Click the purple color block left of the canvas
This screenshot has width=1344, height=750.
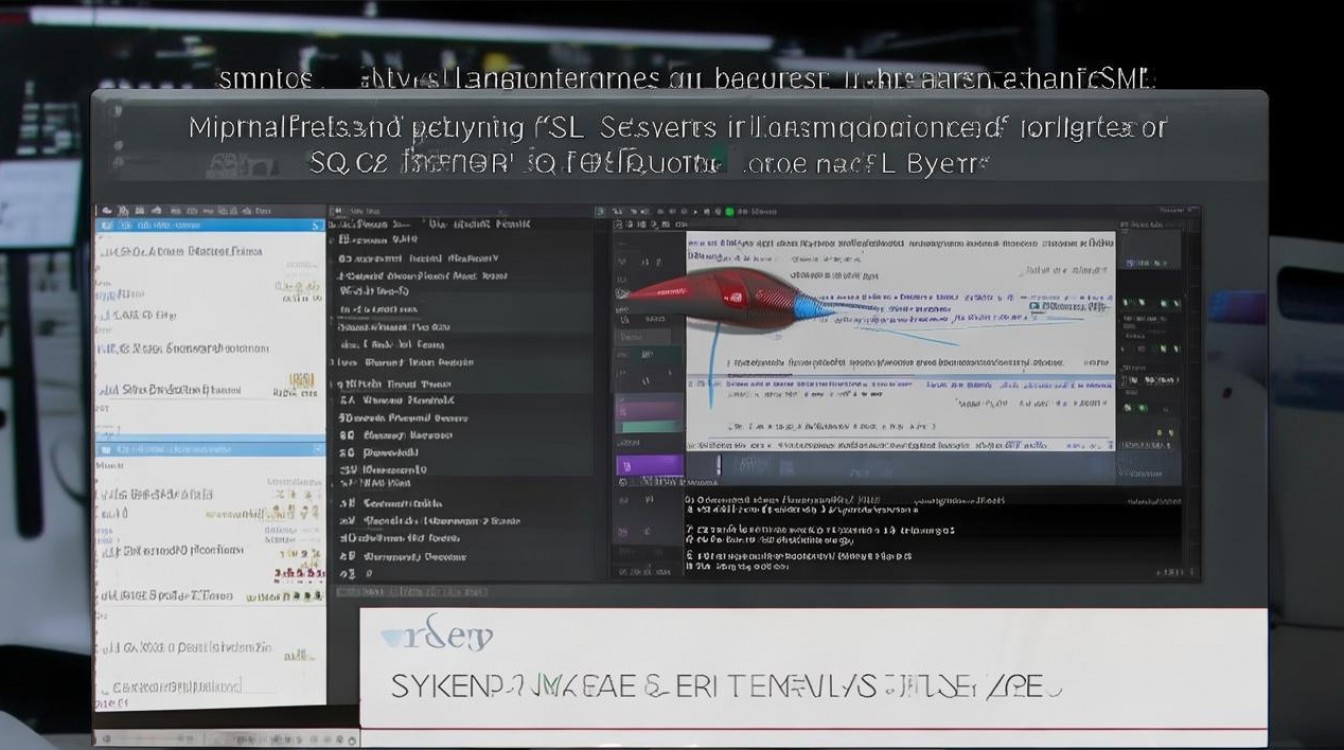coord(650,465)
